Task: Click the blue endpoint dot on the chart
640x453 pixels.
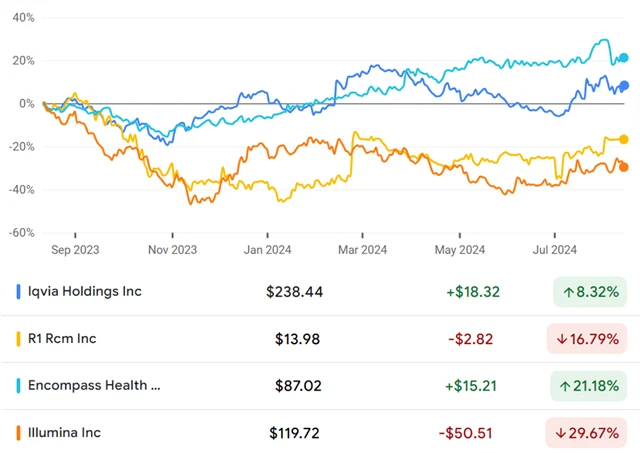Action: (x=624, y=86)
